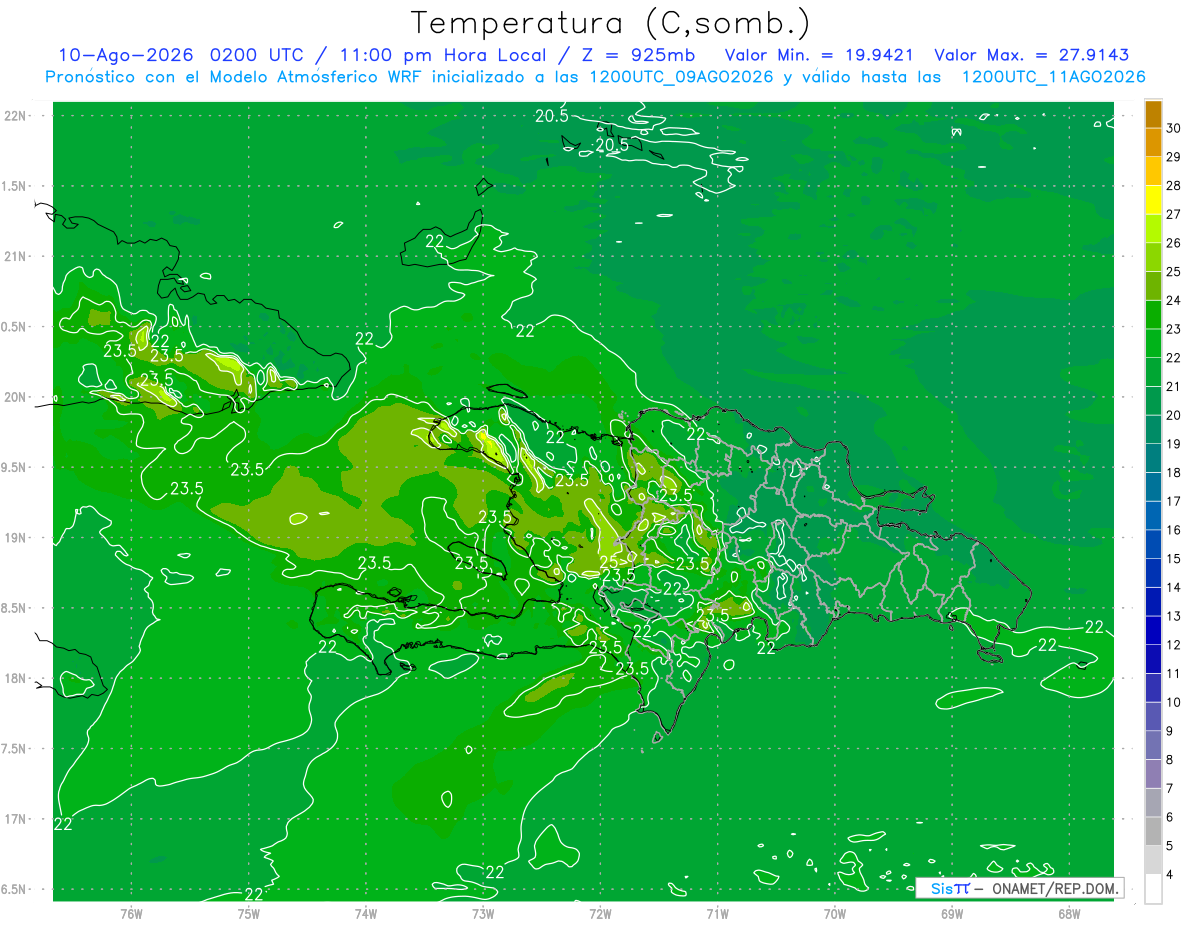Click the gray legend band between 5 and 6
Screen dimensions: 1200x927
click(1153, 832)
